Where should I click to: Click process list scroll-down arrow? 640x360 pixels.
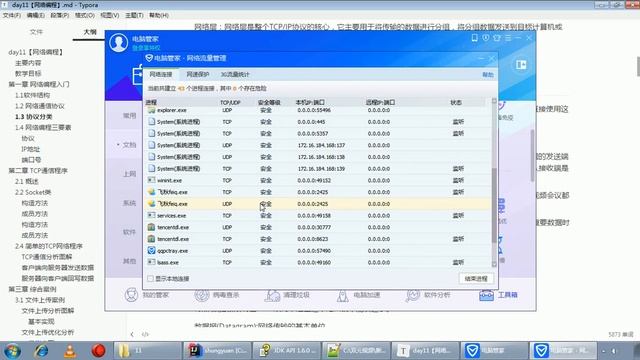(x=494, y=264)
